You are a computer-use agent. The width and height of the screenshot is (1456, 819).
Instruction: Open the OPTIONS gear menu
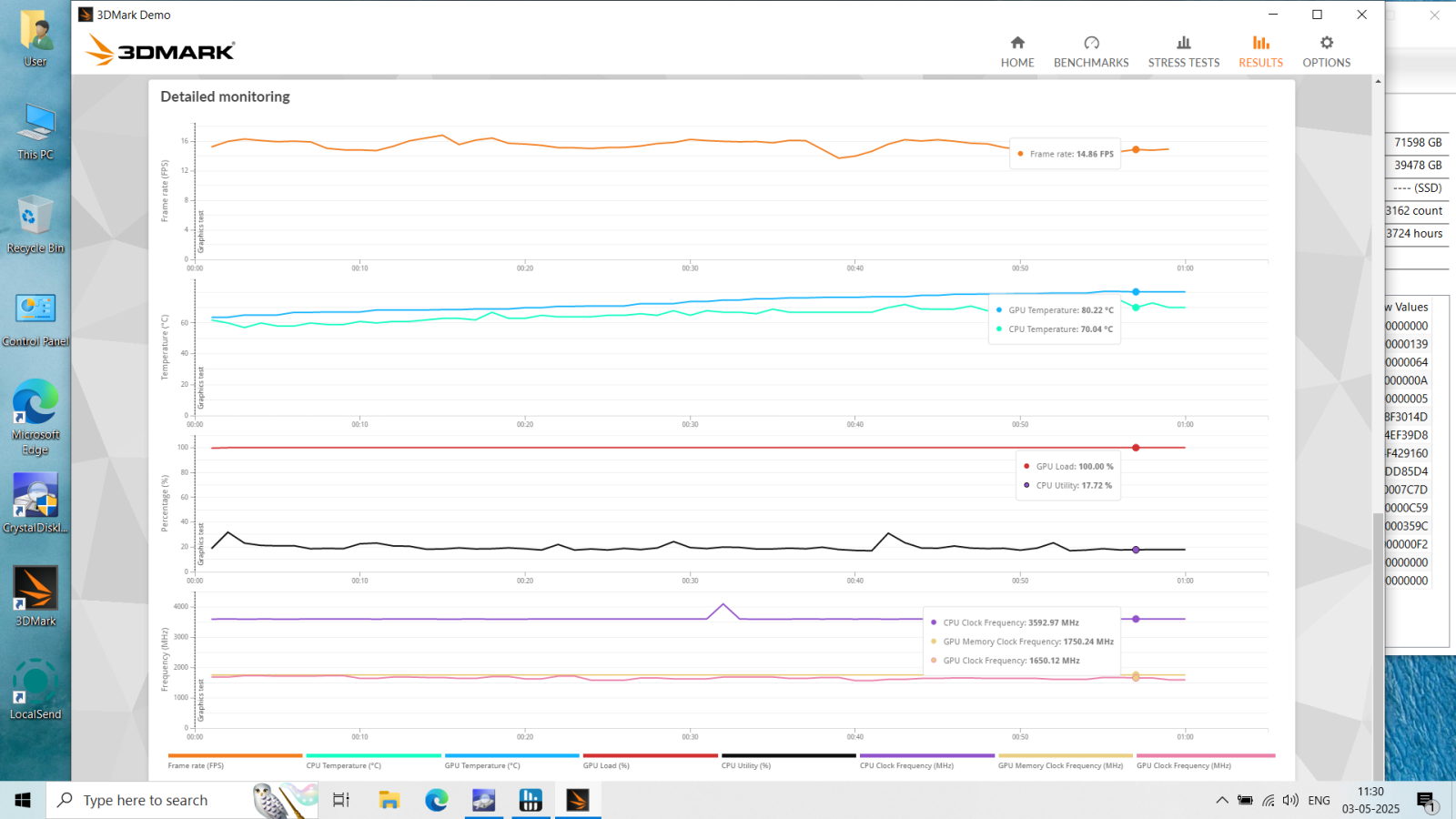tap(1326, 53)
